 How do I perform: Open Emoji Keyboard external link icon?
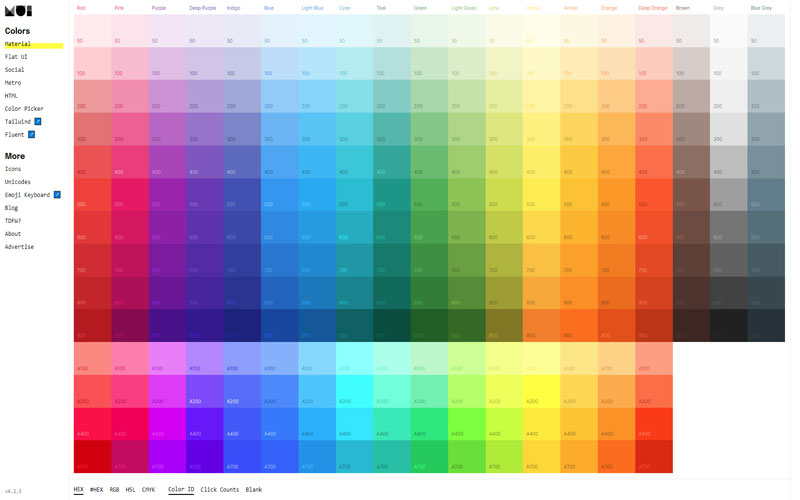point(57,195)
